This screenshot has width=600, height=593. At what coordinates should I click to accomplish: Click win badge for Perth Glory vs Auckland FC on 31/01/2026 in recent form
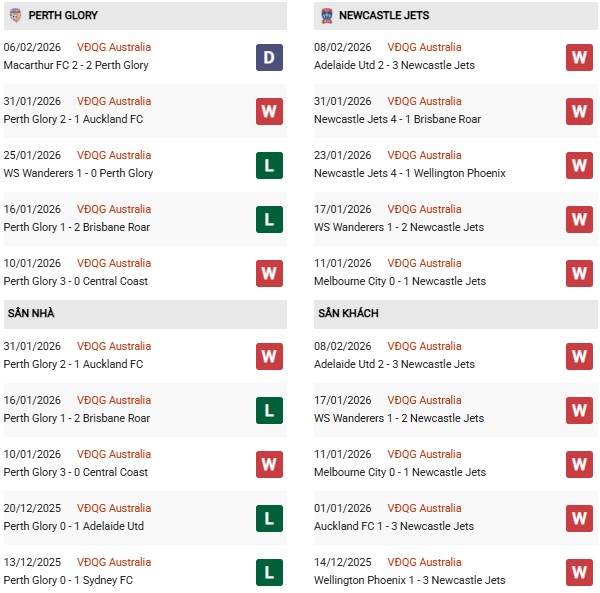tap(269, 111)
